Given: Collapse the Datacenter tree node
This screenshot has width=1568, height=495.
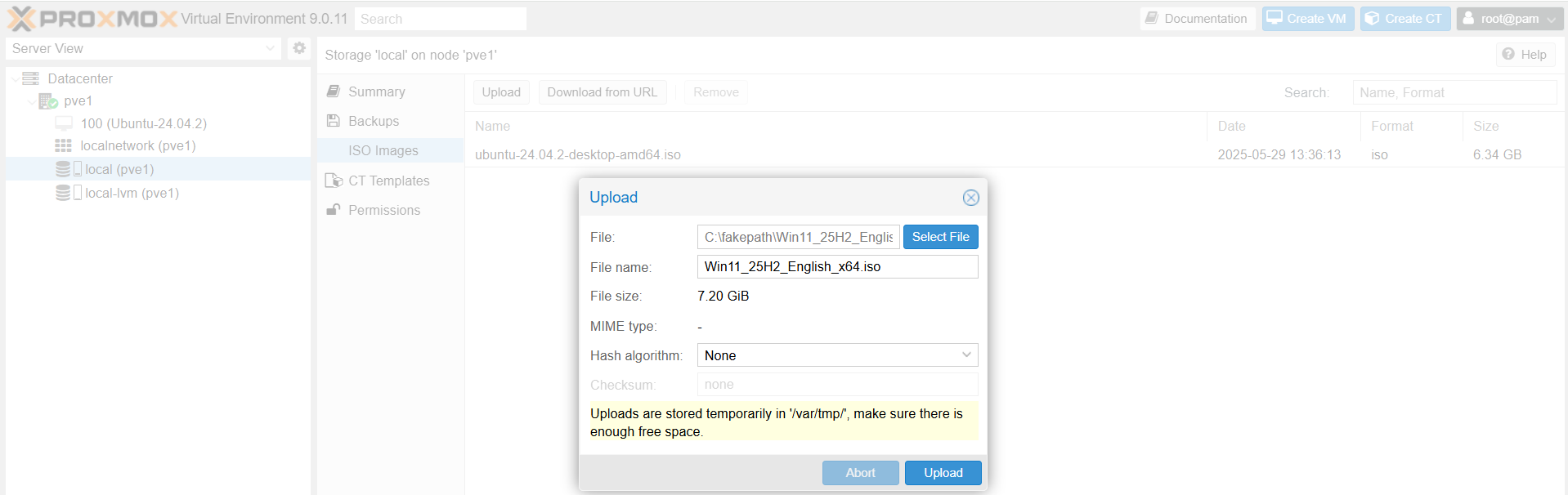Looking at the screenshot, I should 15,79.
